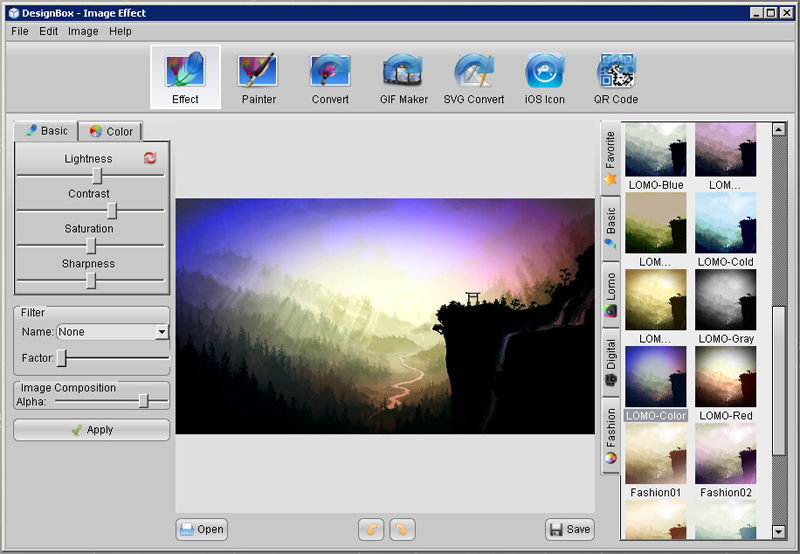Click the Contrast slider handle
Viewport: 800px width, 554px height.
pyautogui.click(x=112, y=211)
